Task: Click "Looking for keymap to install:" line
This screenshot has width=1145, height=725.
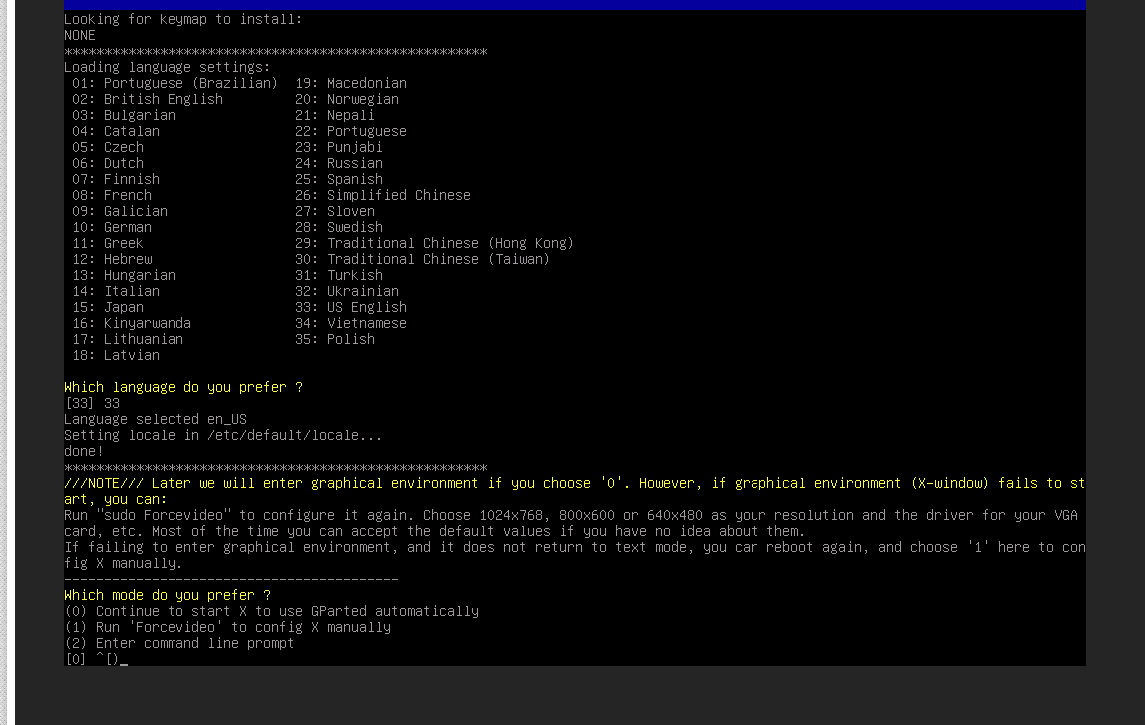Action: [x=183, y=19]
